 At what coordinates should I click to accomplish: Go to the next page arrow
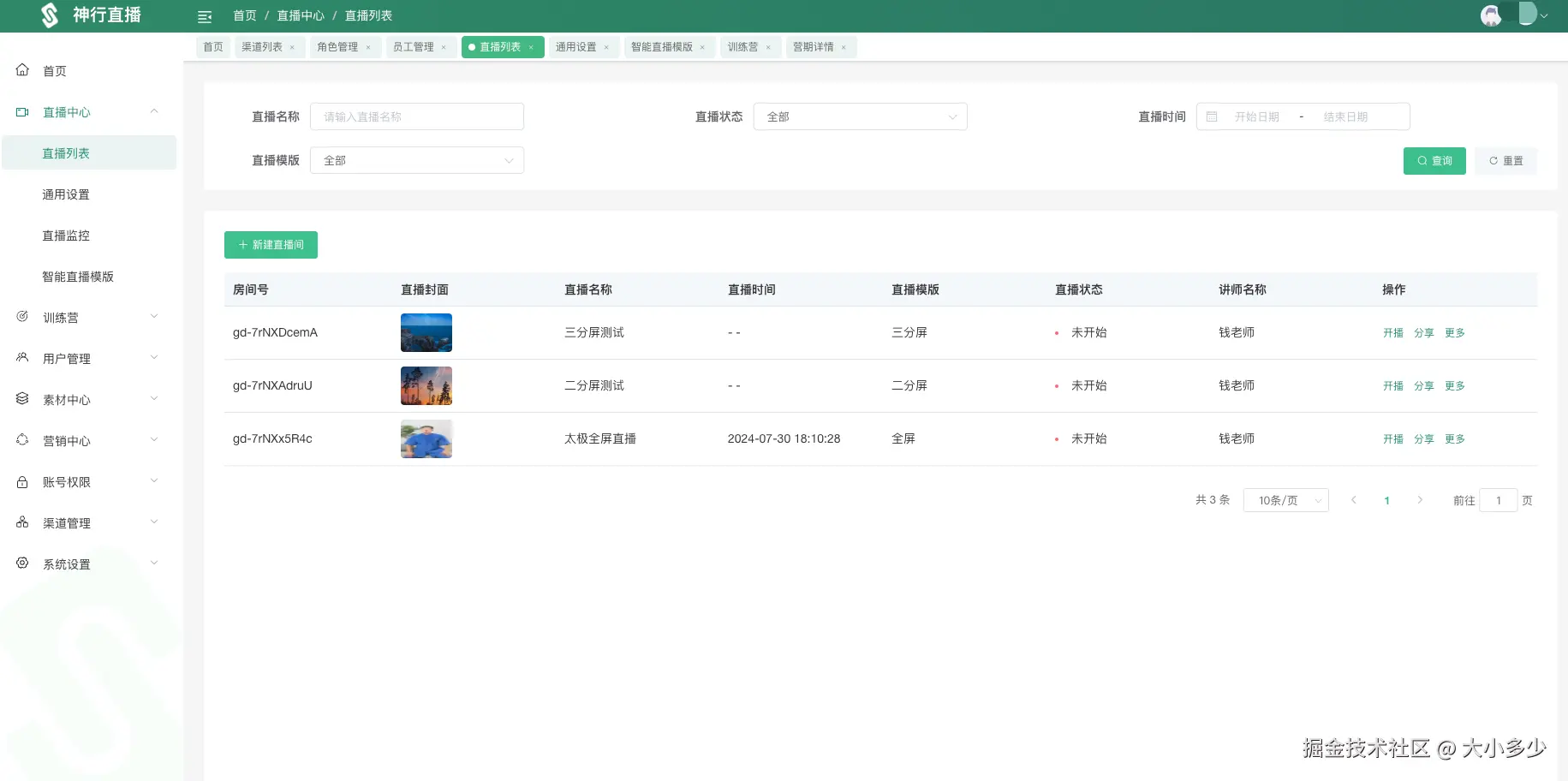pyautogui.click(x=1420, y=500)
